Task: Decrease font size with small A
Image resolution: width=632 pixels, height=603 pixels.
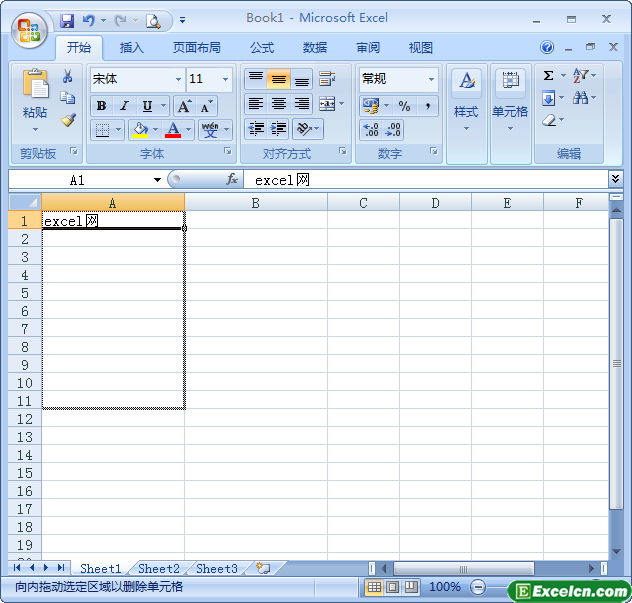Action: tap(206, 106)
